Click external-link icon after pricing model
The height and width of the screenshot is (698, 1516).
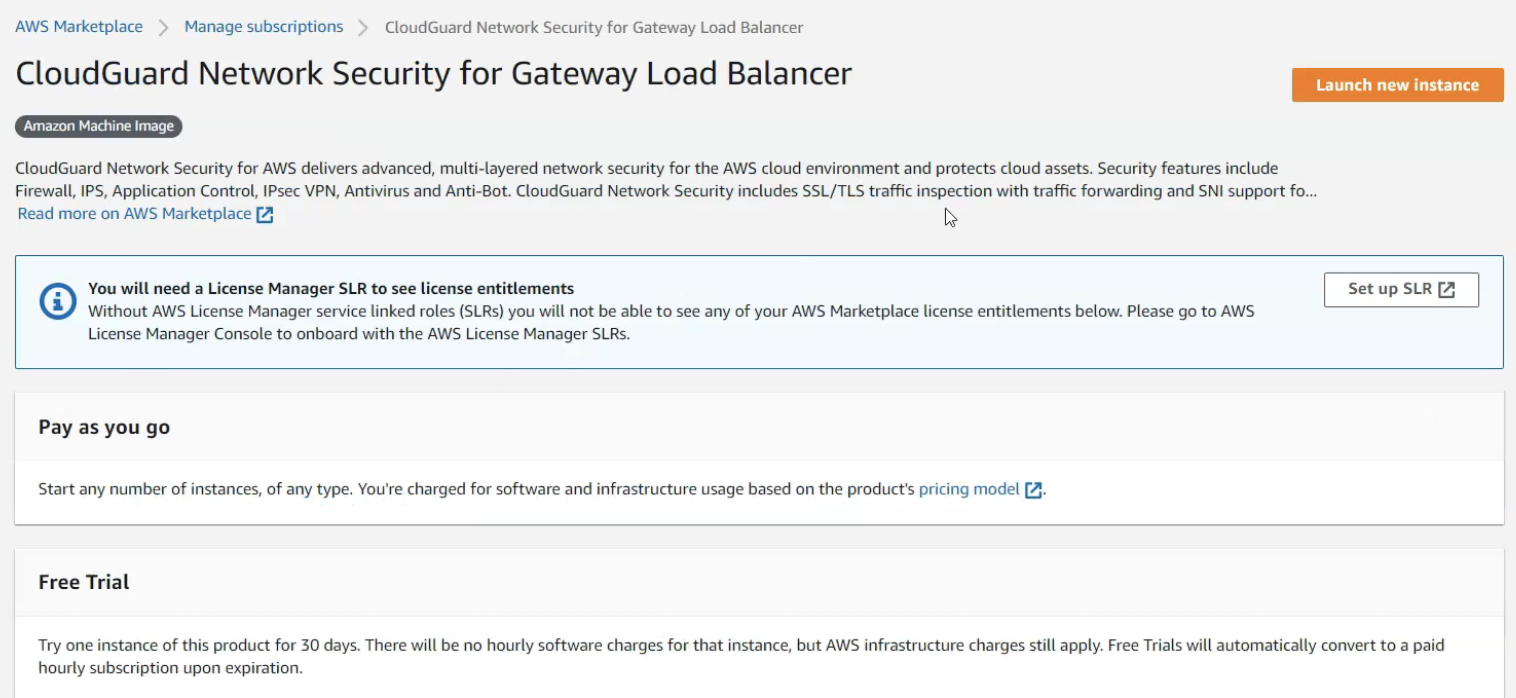point(1034,490)
